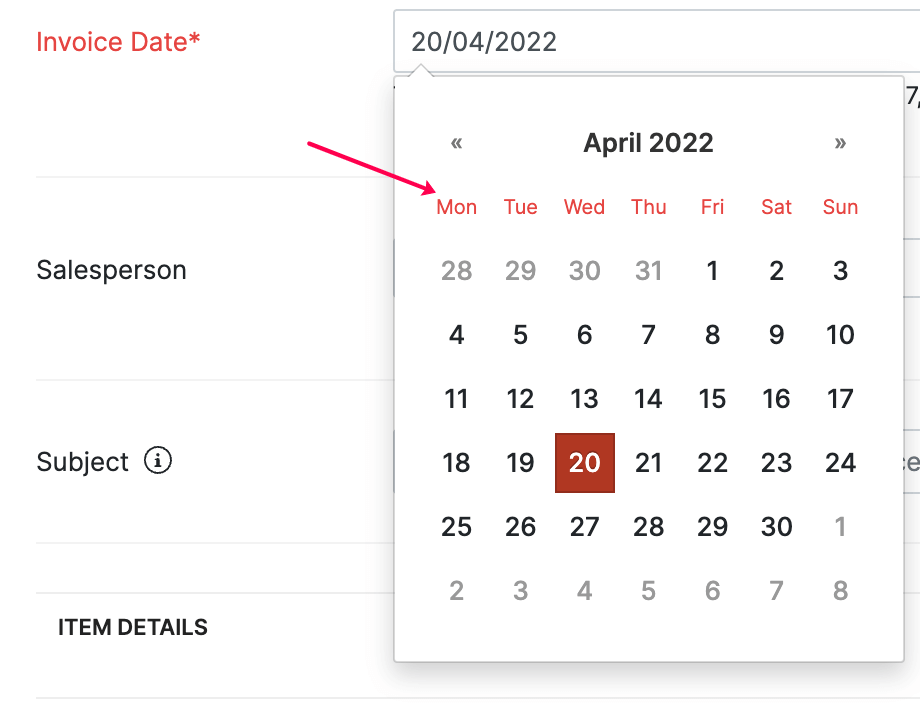Select April 7 in the calendar
This screenshot has height=708, width=920.
pyautogui.click(x=648, y=335)
